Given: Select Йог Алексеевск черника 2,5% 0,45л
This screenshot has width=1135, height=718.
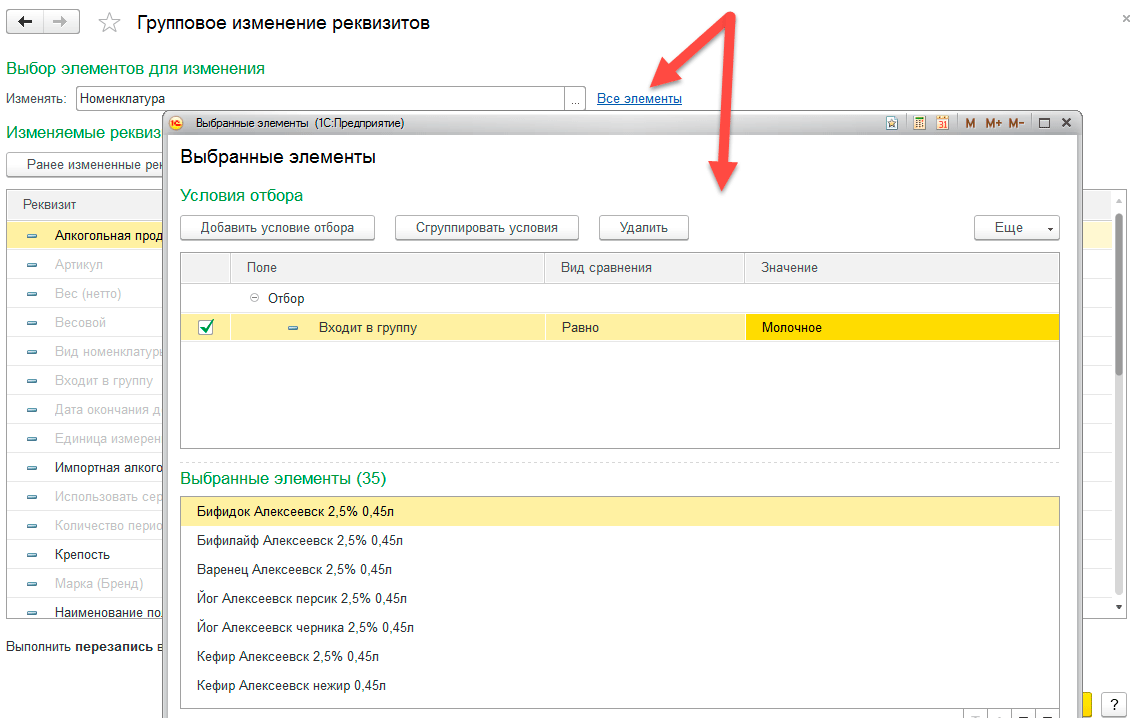Looking at the screenshot, I should 620,628.
